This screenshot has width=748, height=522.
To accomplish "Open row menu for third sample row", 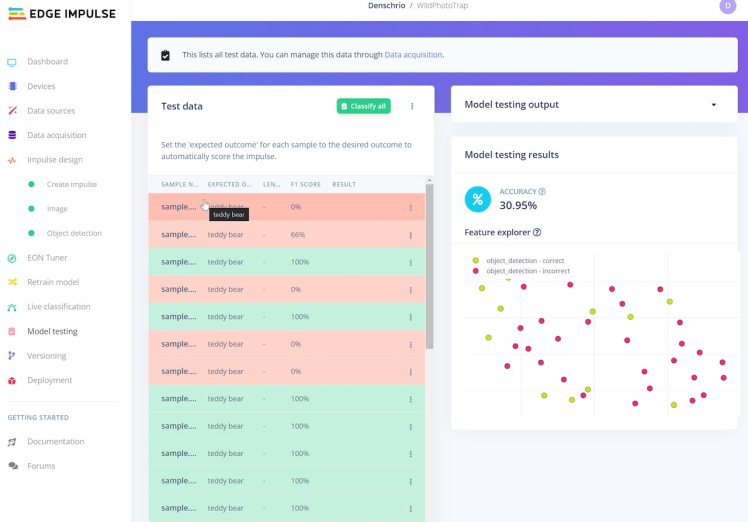I will pyautogui.click(x=411, y=262).
